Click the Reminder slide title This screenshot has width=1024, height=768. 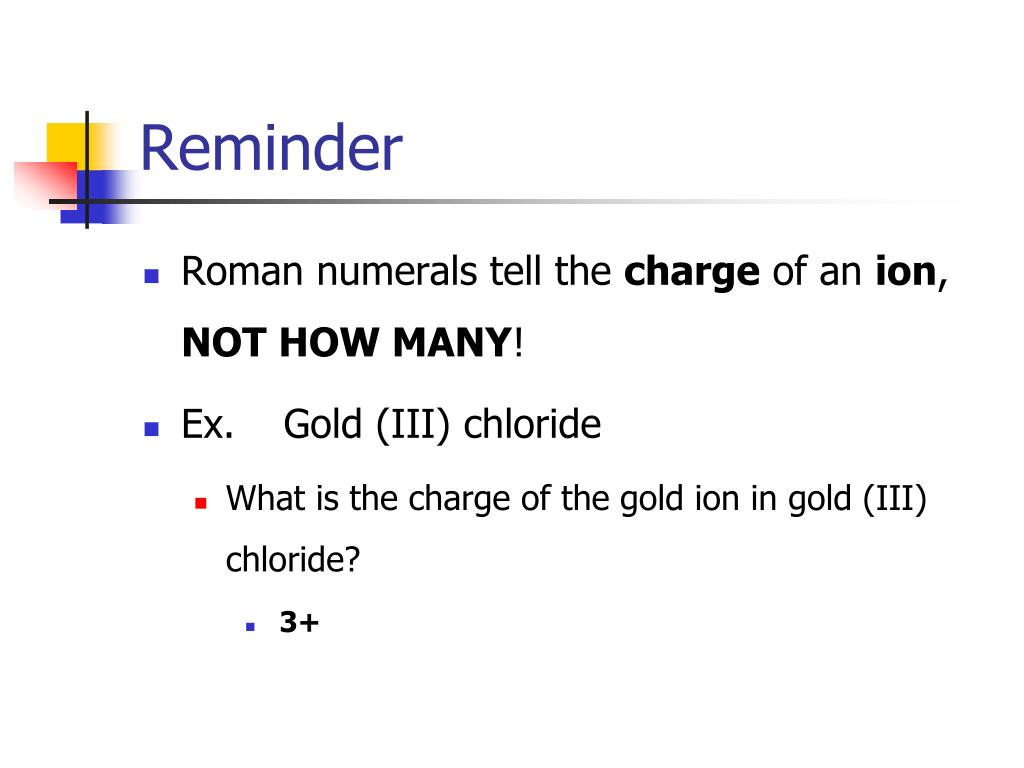[x=271, y=148]
